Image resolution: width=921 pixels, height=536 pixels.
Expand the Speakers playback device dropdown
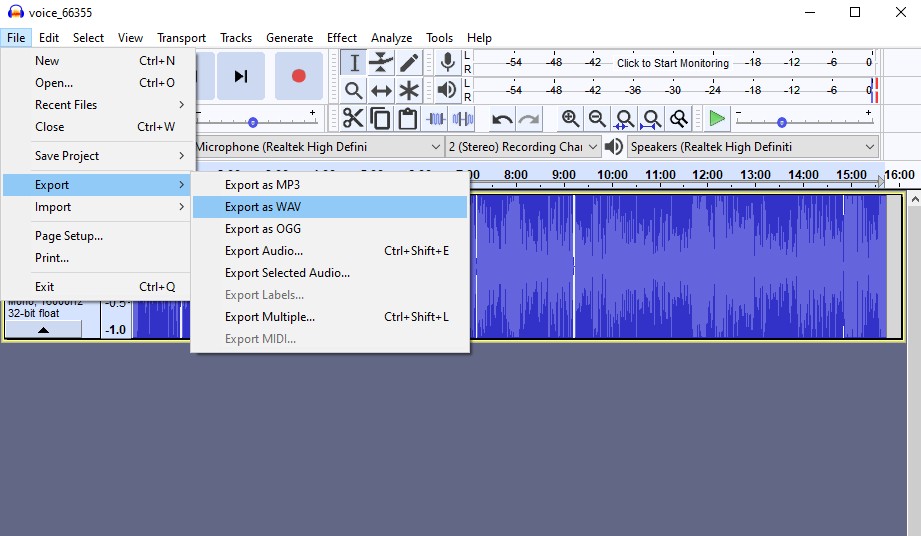pos(752,147)
